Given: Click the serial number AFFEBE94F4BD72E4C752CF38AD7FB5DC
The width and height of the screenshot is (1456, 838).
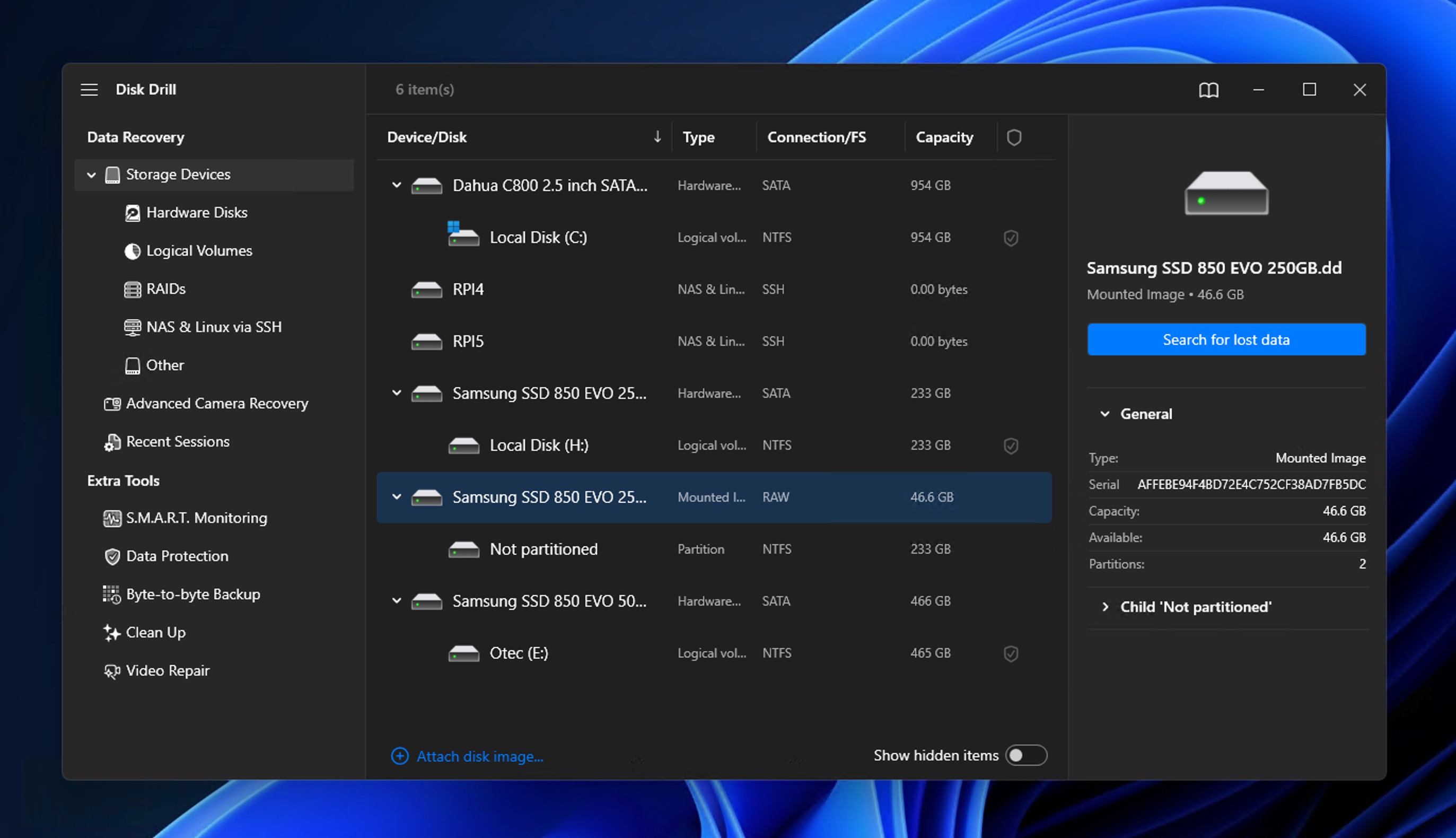Looking at the screenshot, I should (1251, 485).
